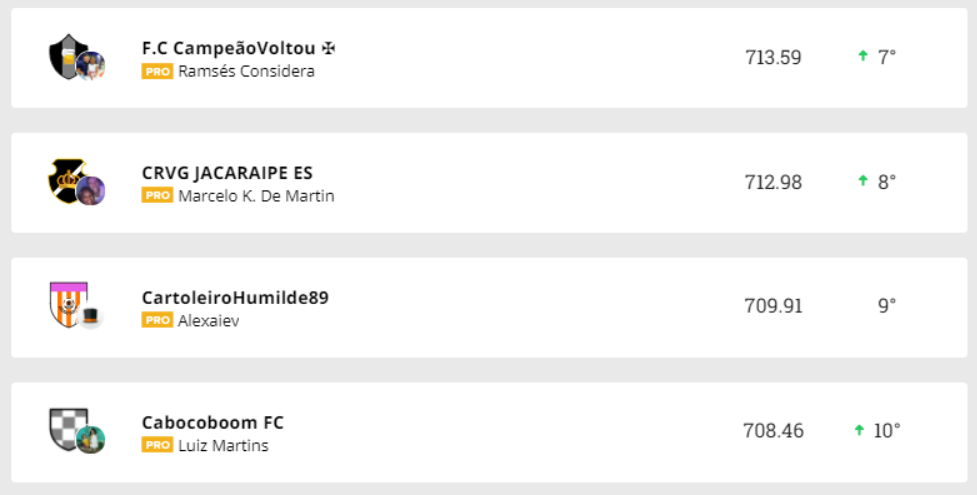Image resolution: width=977 pixels, height=495 pixels.
Task: Select CartoleiroHumilde89 team name
Action: pos(235,298)
